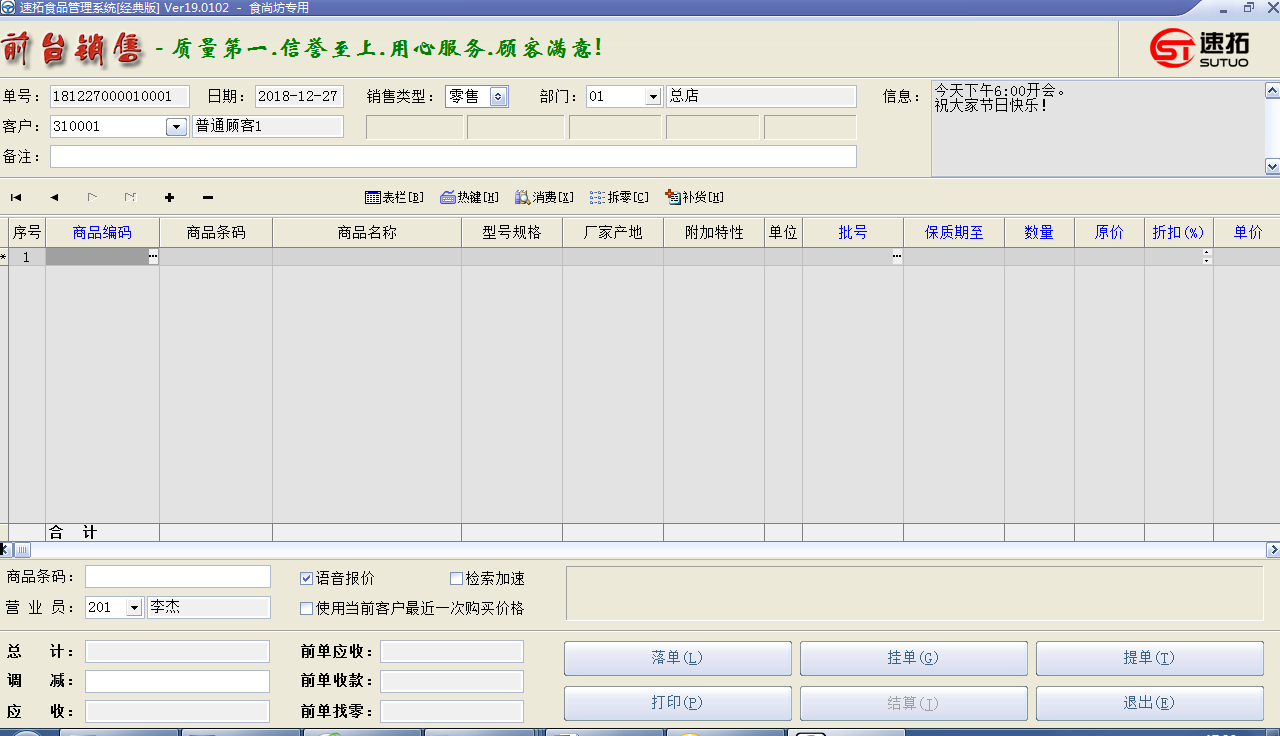Click the 退出 exit button
Viewport: 1280px width, 736px height.
pyautogui.click(x=1148, y=702)
